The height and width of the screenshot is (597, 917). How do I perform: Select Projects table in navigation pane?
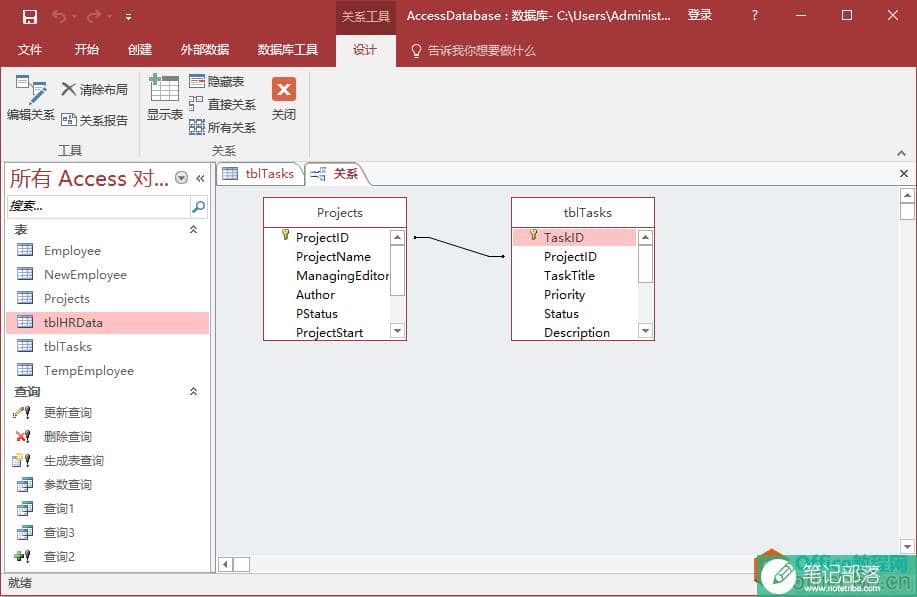[107, 299]
